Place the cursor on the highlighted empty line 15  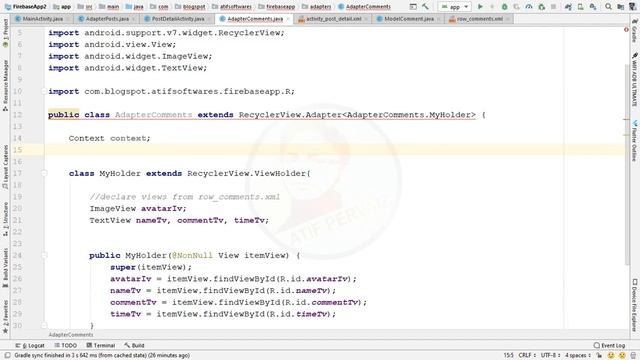pyautogui.click(x=335, y=150)
